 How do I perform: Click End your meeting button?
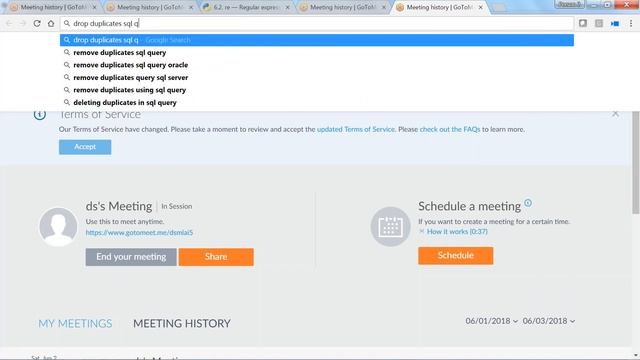[x=131, y=257]
